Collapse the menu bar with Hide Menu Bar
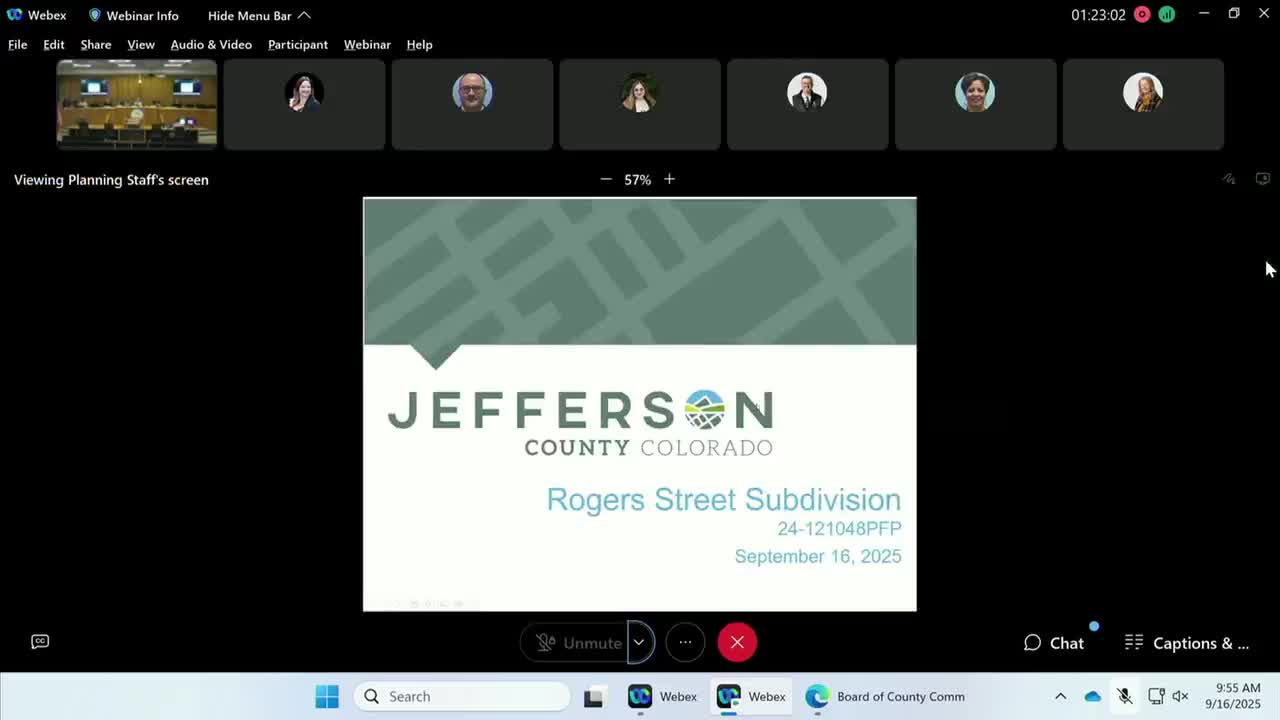Screen dimensions: 1280x720 point(259,15)
